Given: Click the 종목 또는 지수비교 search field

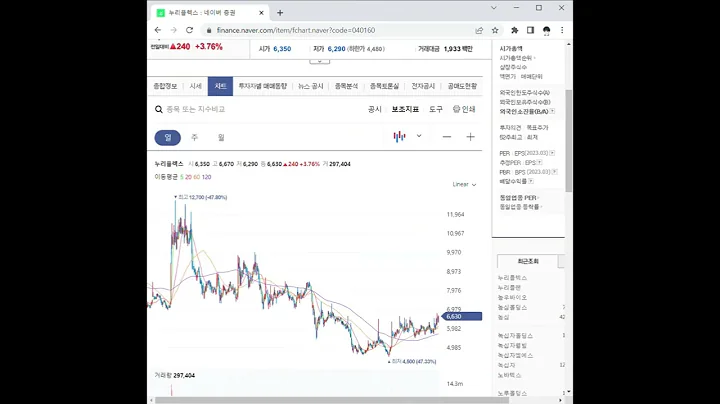Looking at the screenshot, I should click(x=196, y=109).
